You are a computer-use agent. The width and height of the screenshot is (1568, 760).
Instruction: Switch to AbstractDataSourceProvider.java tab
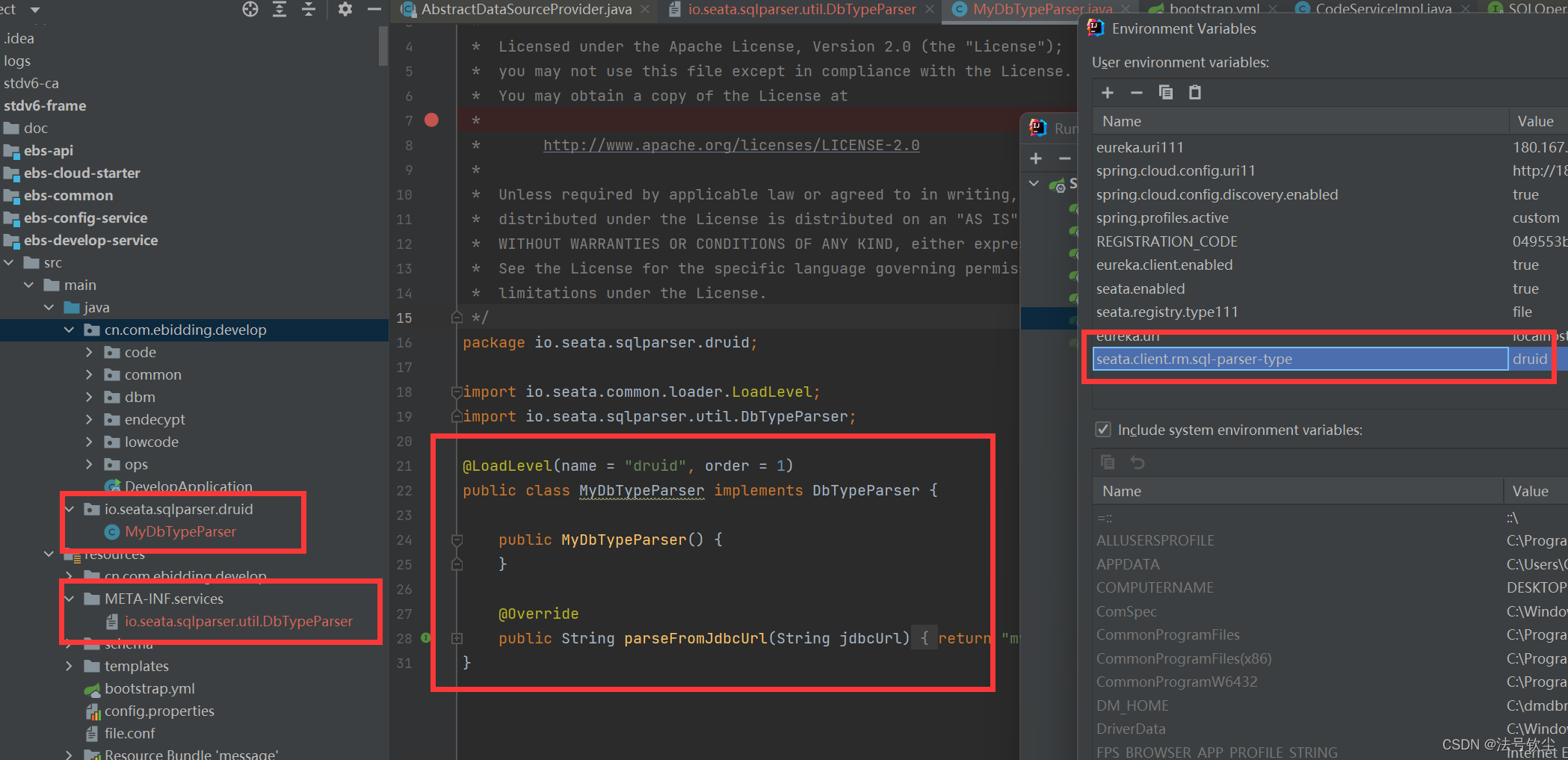pos(526,9)
